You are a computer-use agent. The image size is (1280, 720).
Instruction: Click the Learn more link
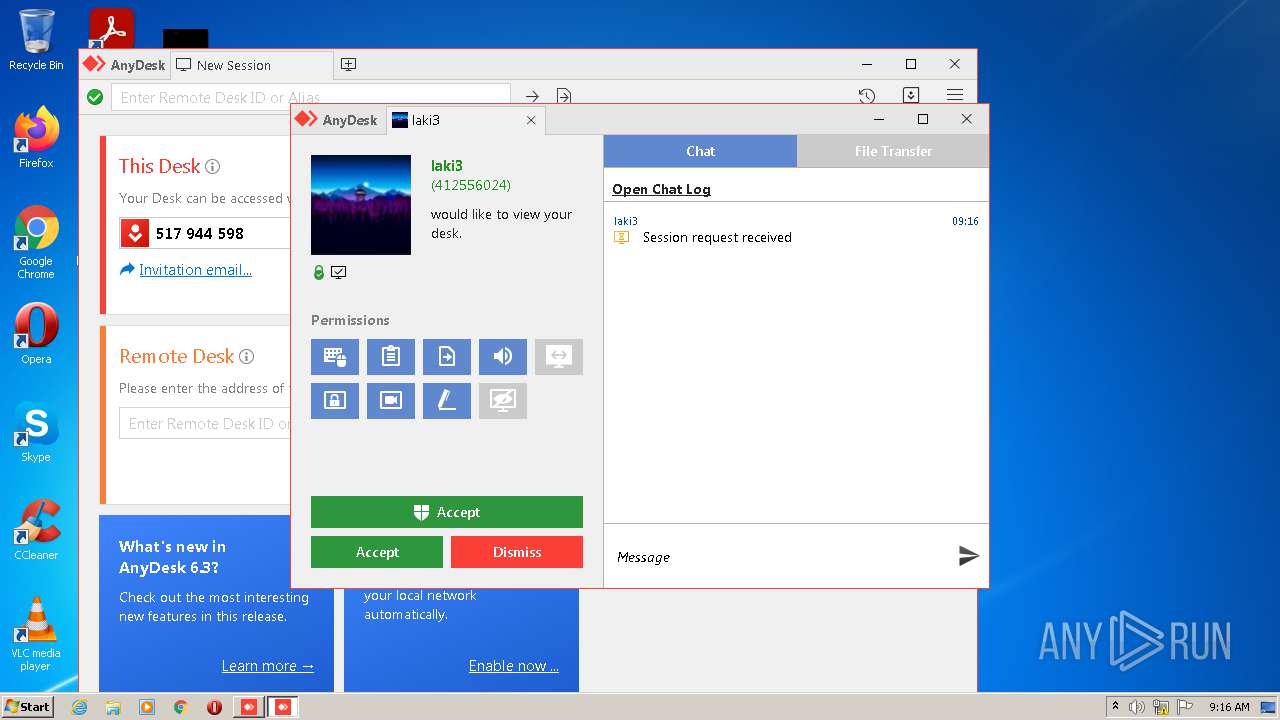[x=268, y=666]
